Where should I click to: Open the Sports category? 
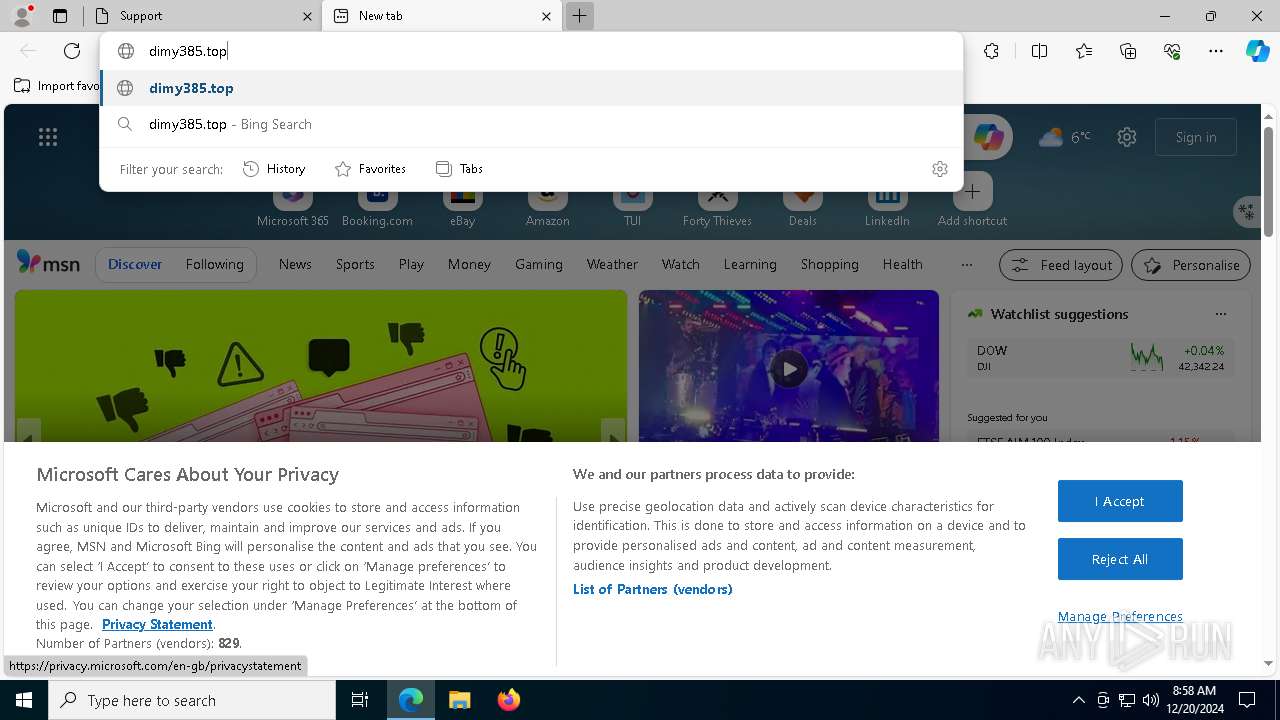[355, 264]
